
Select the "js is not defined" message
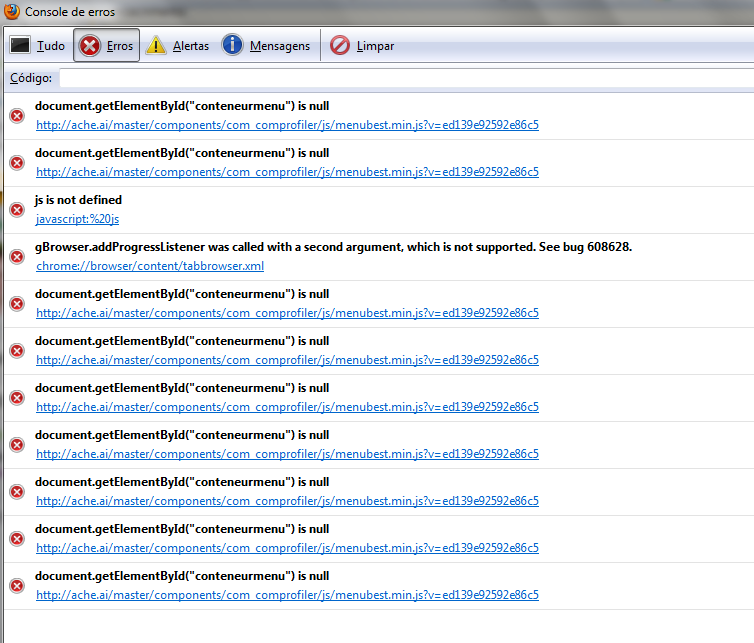(78, 200)
